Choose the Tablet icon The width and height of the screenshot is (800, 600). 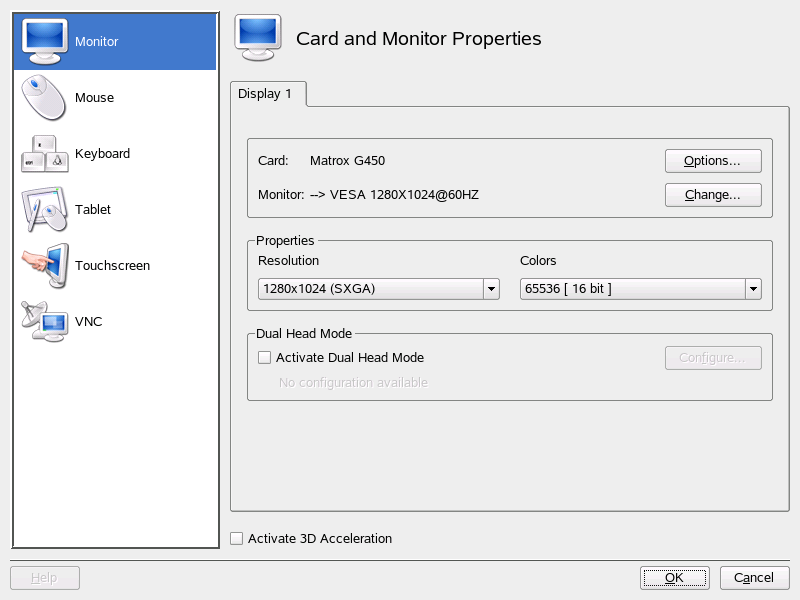click(44, 210)
